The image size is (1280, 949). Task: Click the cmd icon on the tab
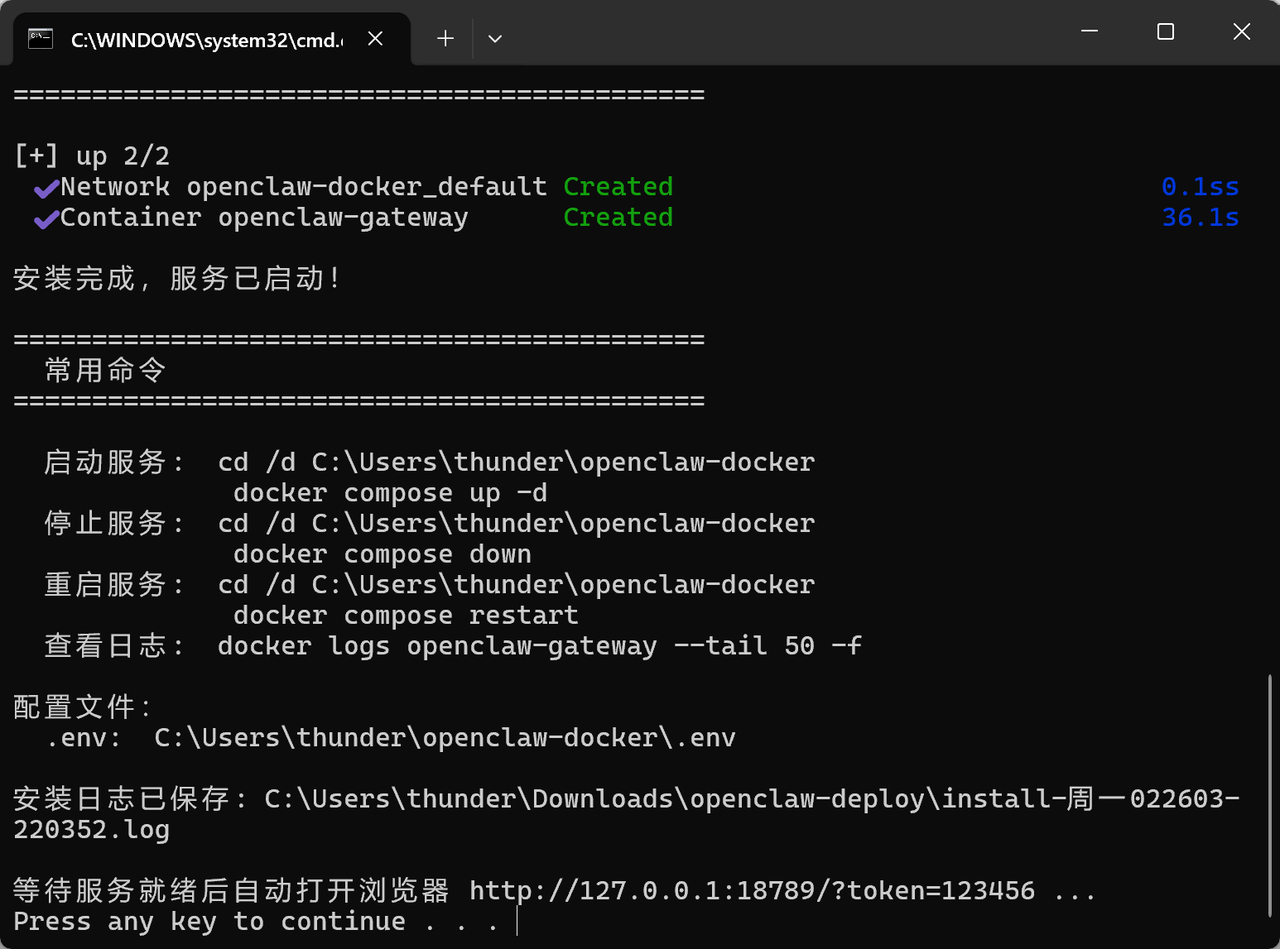41,39
